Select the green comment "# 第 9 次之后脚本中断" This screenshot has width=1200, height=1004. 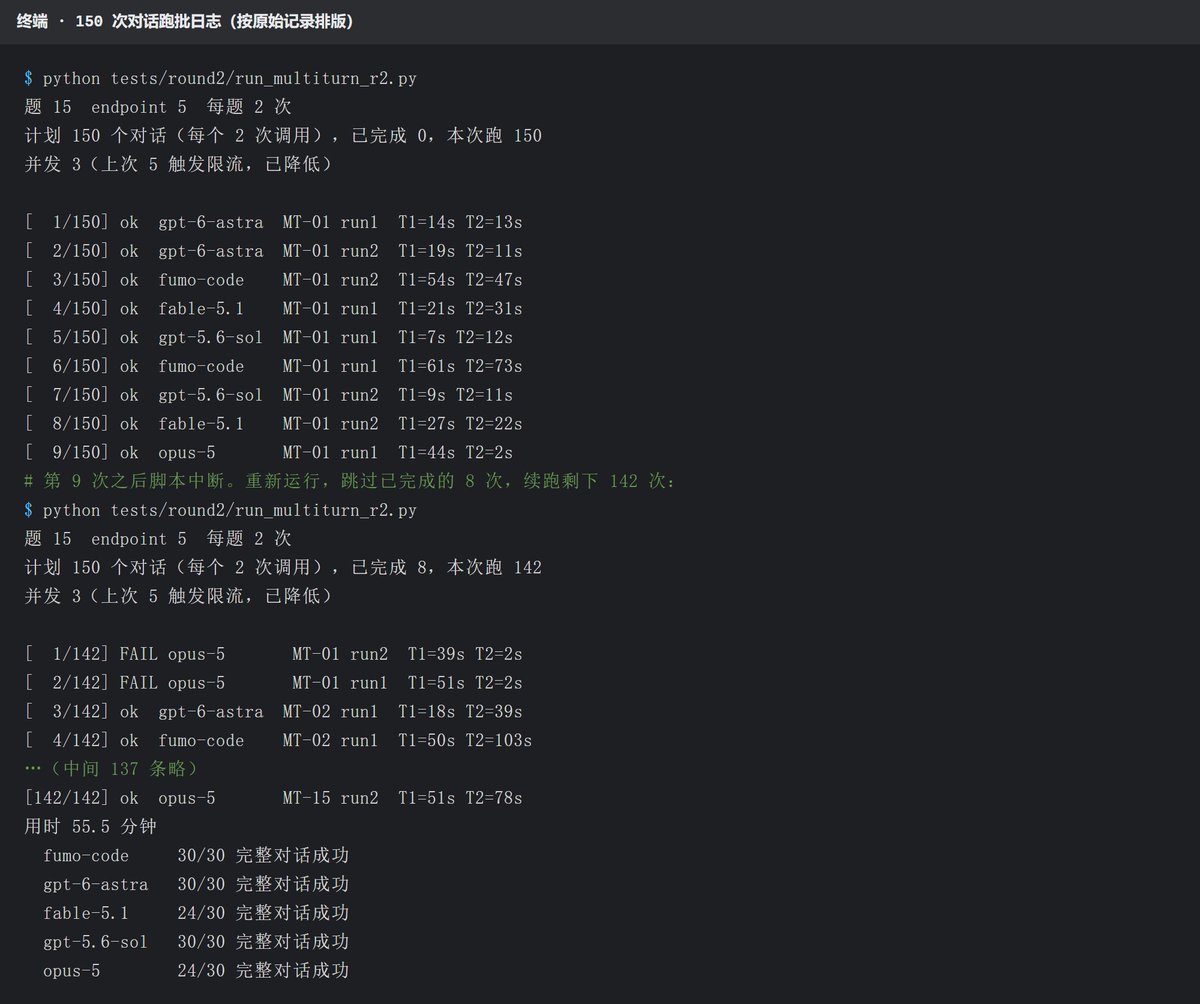click(x=350, y=482)
